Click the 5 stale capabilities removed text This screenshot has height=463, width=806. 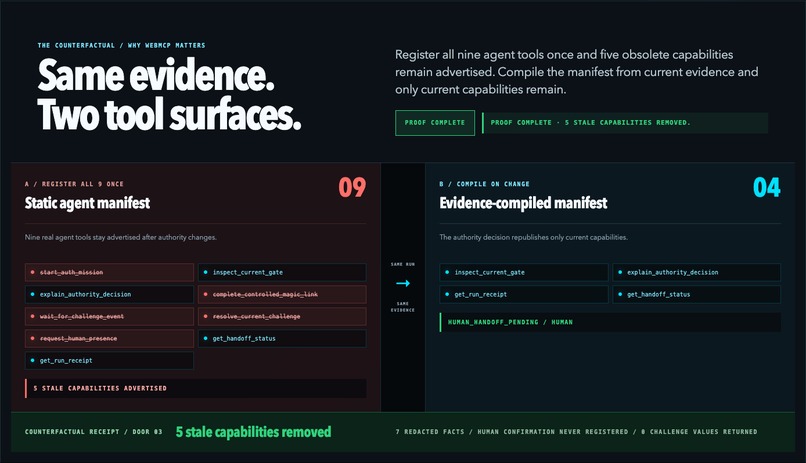[253, 432]
